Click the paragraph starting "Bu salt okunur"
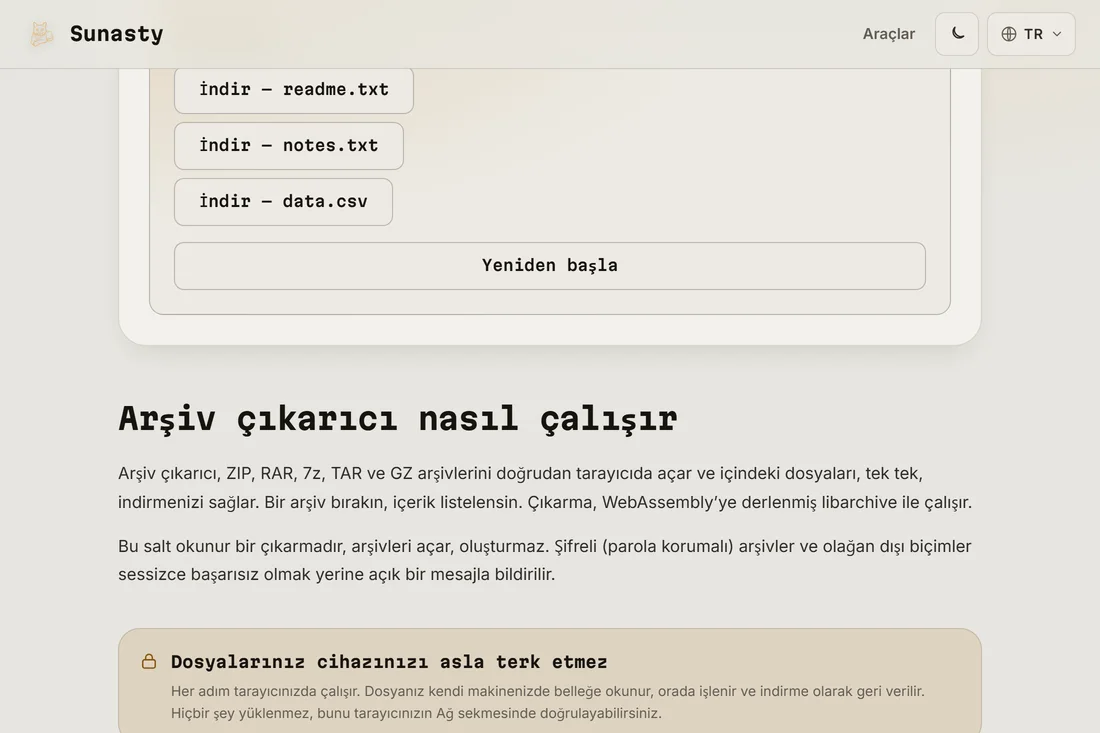 point(544,560)
